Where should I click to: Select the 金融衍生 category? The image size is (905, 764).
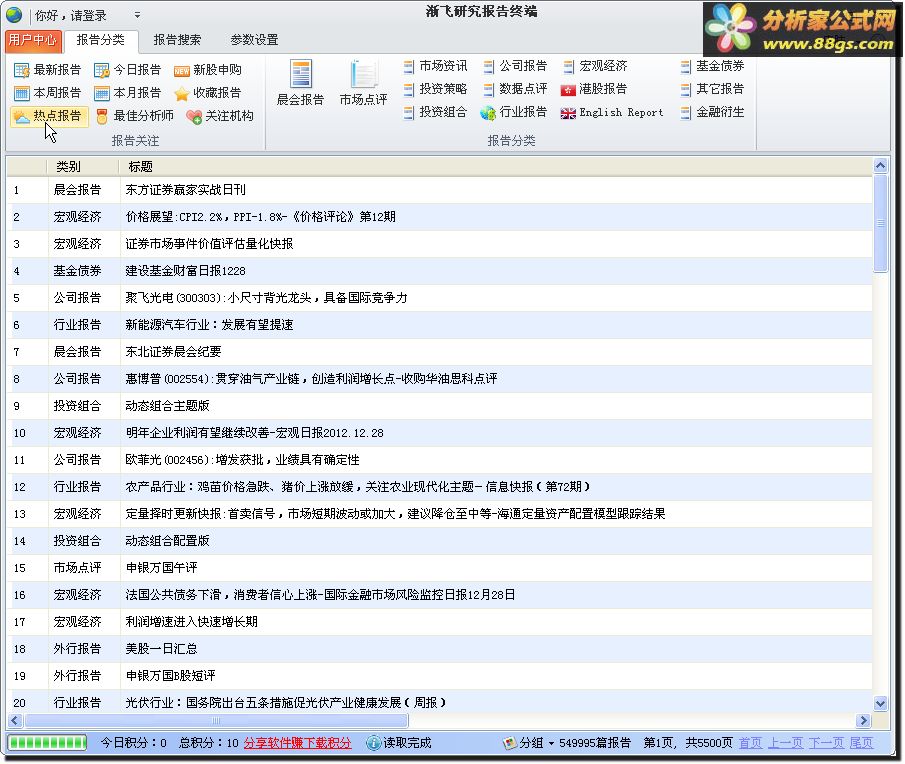tap(712, 112)
